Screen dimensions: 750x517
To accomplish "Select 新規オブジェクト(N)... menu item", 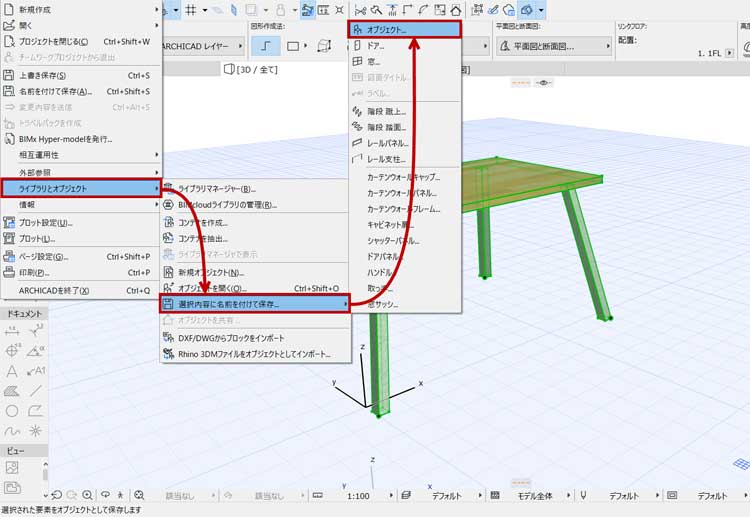I will point(256,273).
